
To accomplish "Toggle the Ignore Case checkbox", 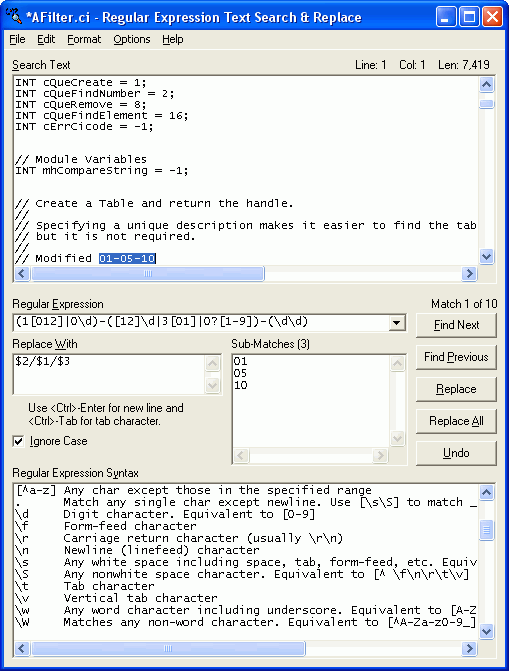I will coord(18,441).
